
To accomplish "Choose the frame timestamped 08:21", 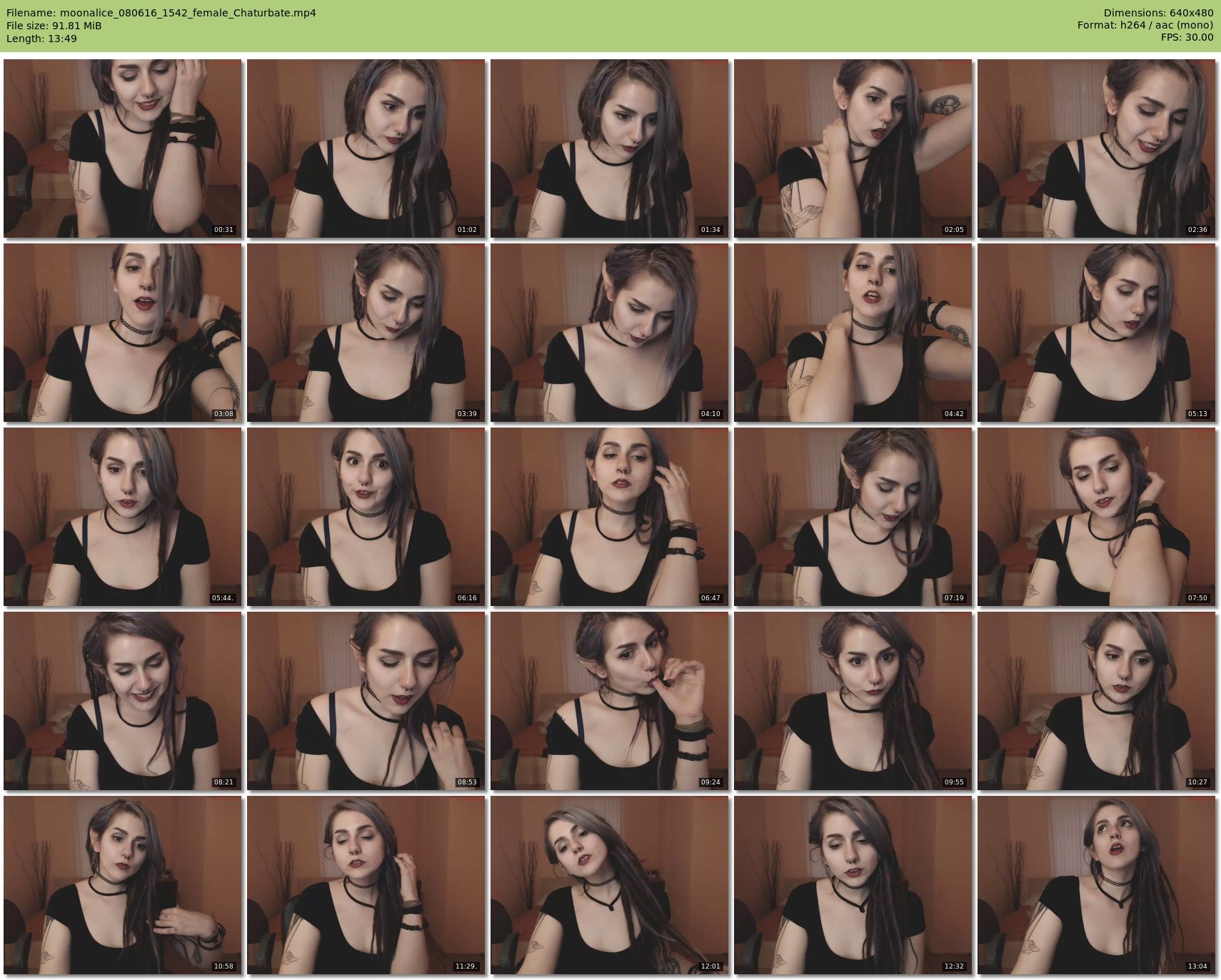I will pyautogui.click(x=122, y=701).
